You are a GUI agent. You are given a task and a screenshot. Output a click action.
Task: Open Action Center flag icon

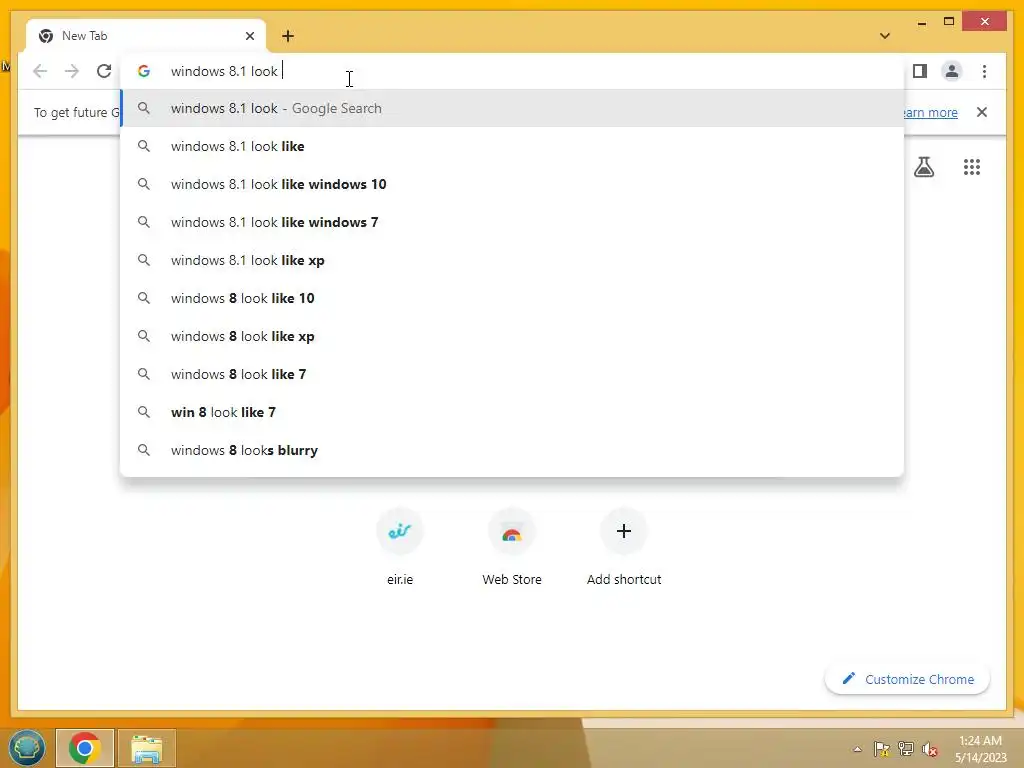point(882,749)
